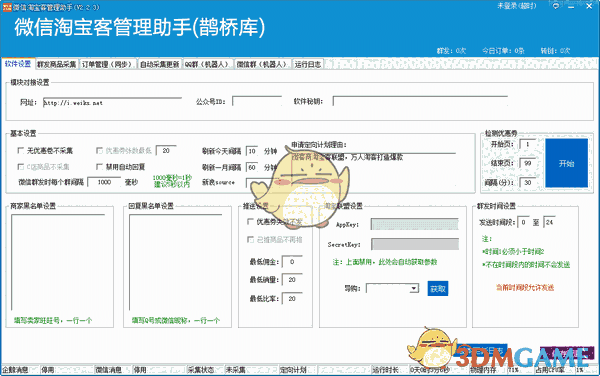Viewport: 600px width, 376px height.
Task: Focus the 网址 address field
Action: point(112,102)
